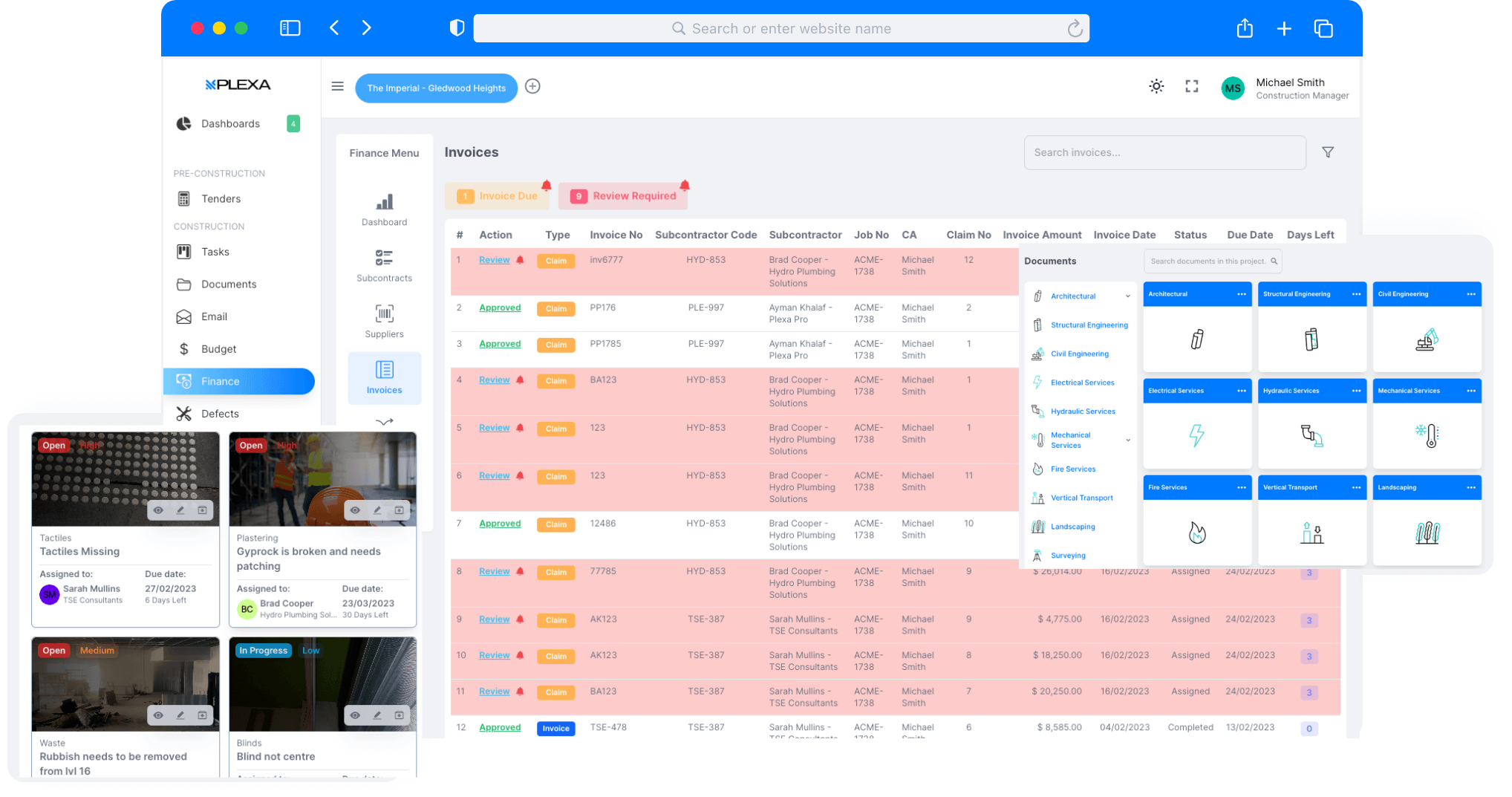The image size is (1512, 797).
Task: Click the search invoices input field
Action: (1164, 152)
